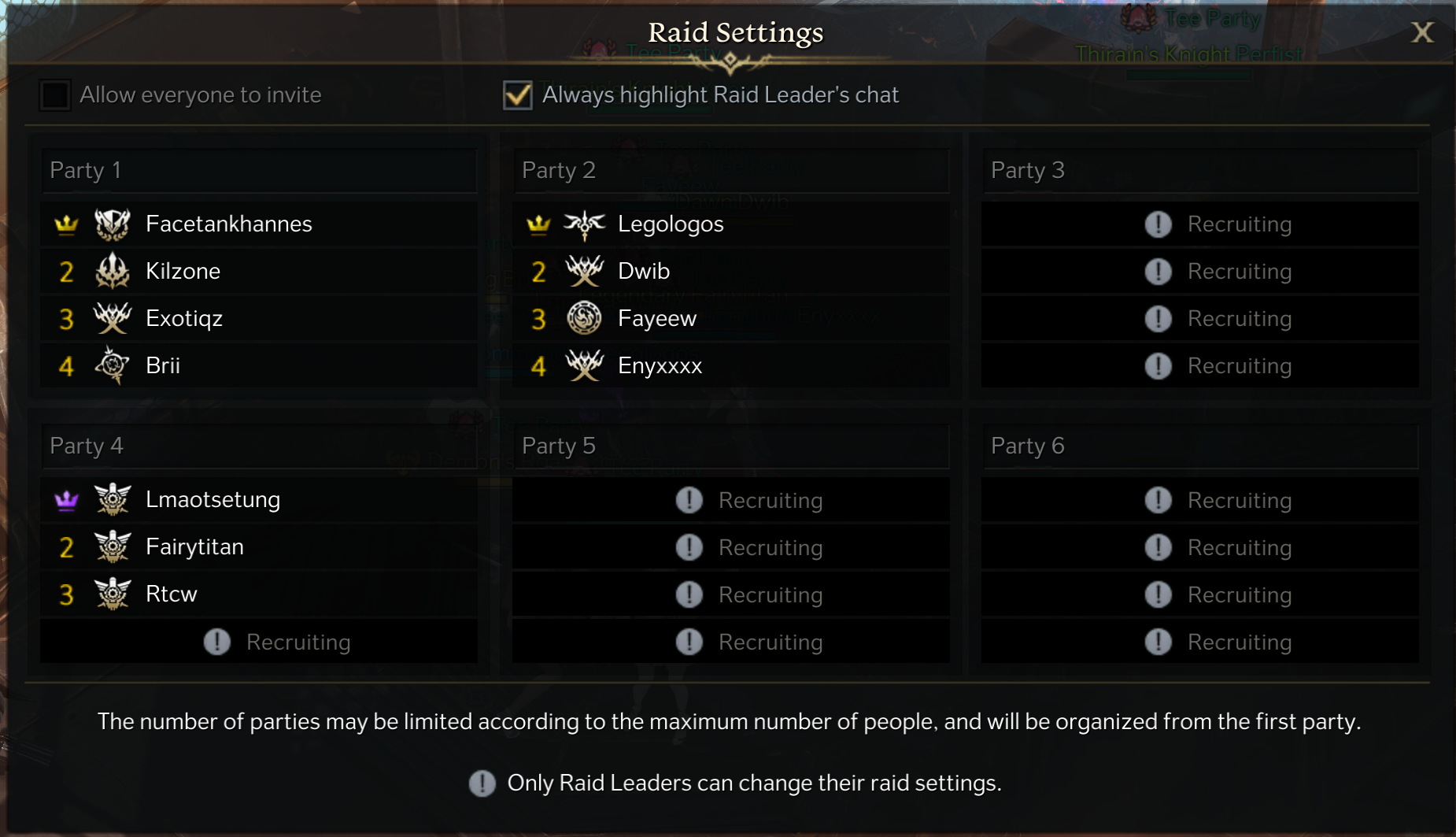Select player Enyxxxx in Party 2
Image resolution: width=1456 pixels, height=837 pixels.
pyautogui.click(x=660, y=365)
